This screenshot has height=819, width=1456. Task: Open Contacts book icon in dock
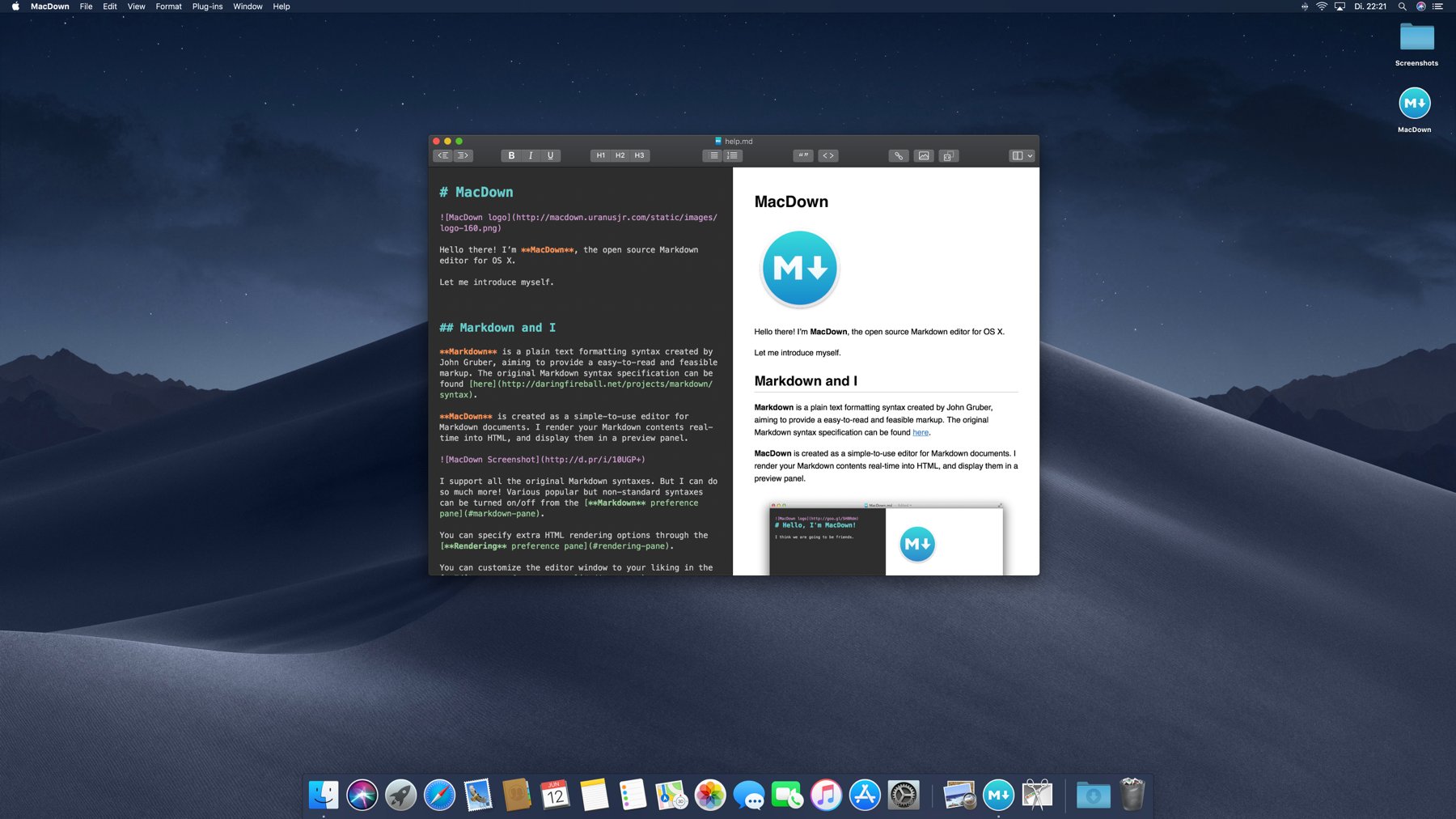click(517, 795)
